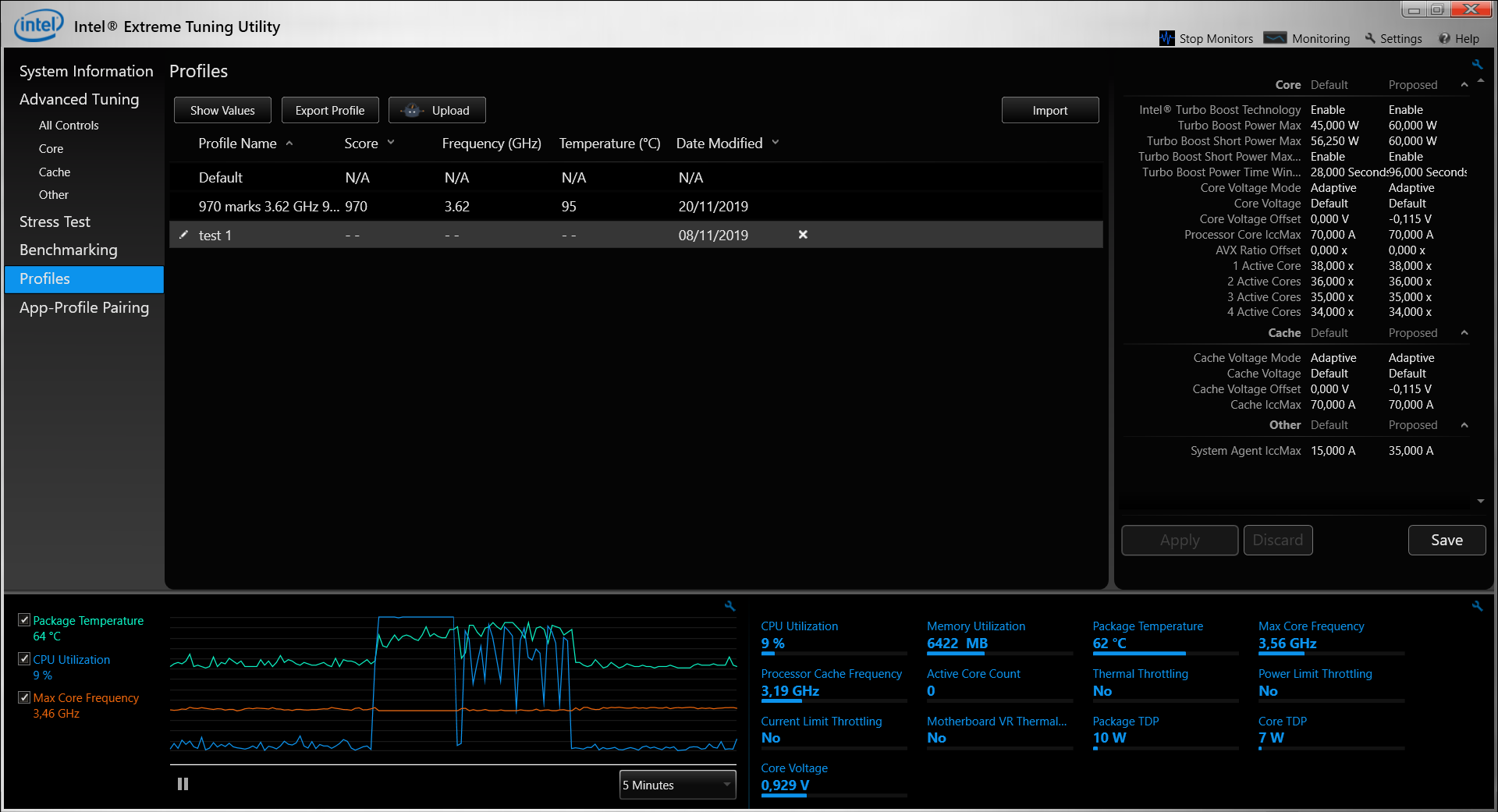
Task: Collapse the Core settings section
Action: 1464,84
